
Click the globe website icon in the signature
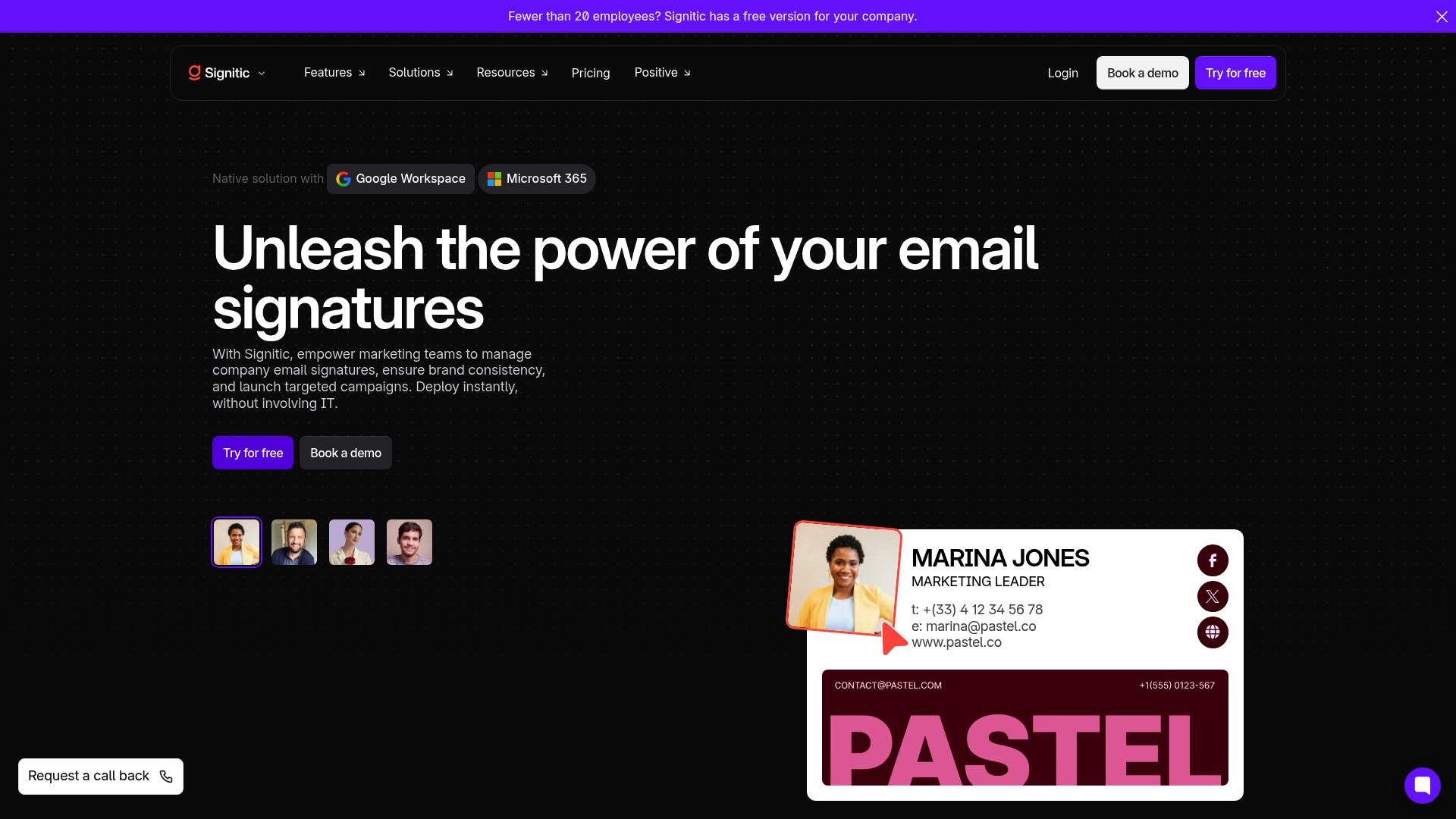[x=1213, y=632]
